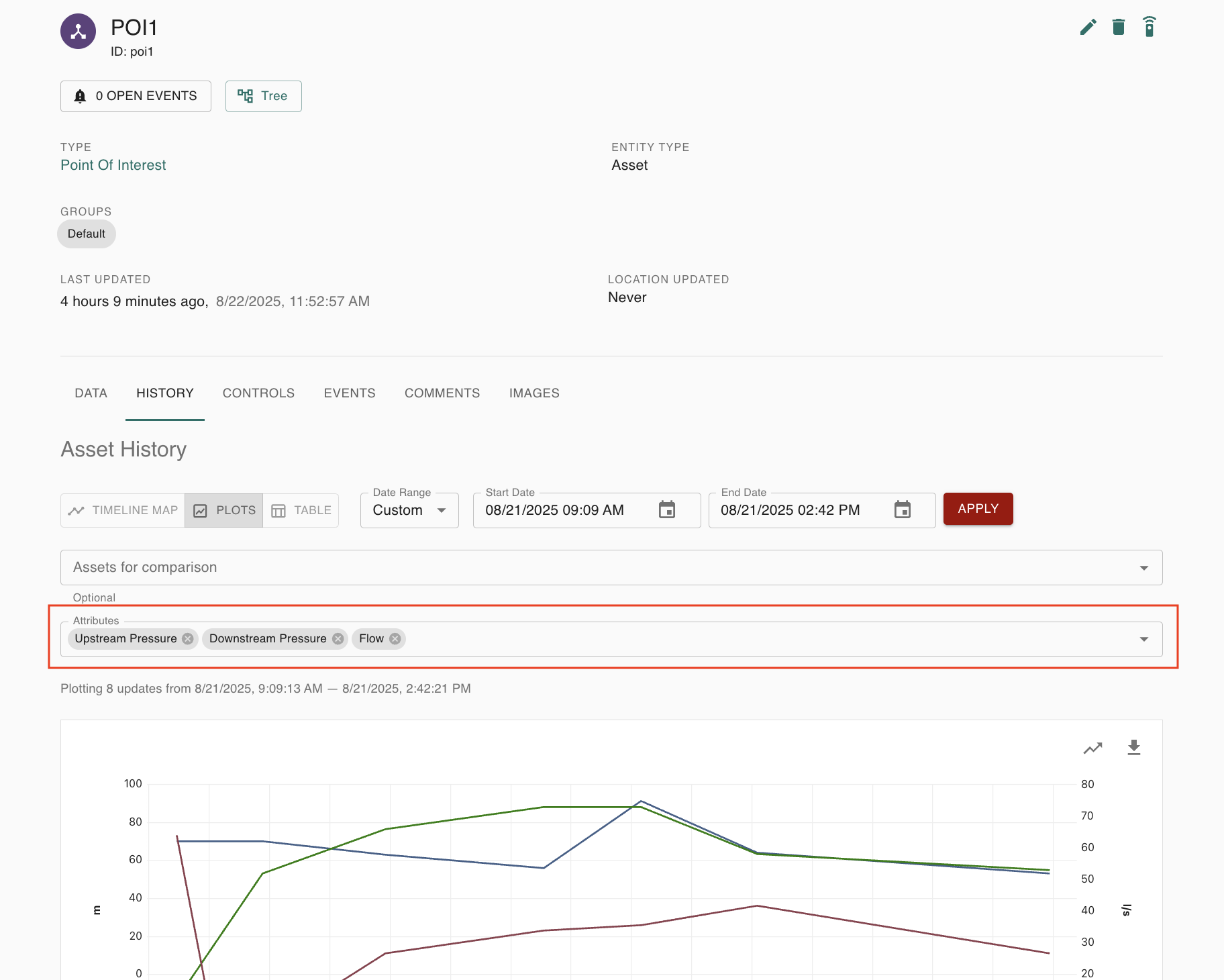The width and height of the screenshot is (1224, 980).
Task: Open the end date calendar picker
Action: [903, 510]
